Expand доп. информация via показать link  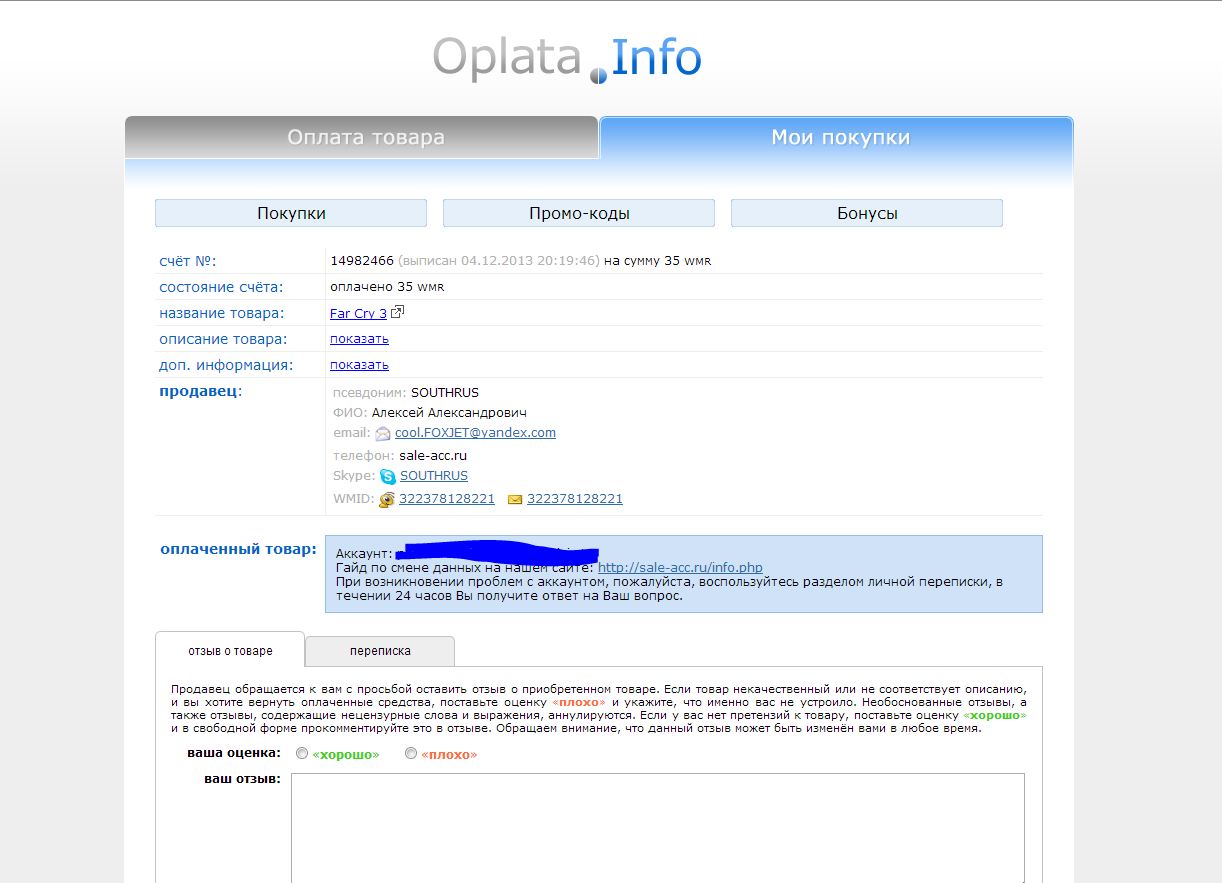click(359, 365)
